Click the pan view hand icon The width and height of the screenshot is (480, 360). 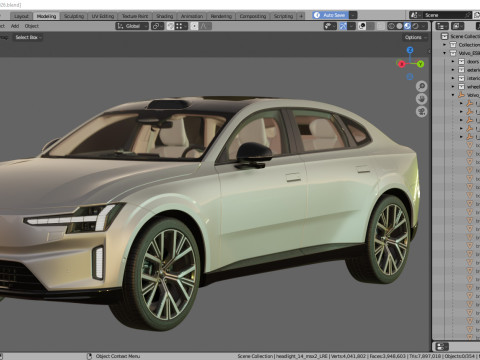coord(422,99)
